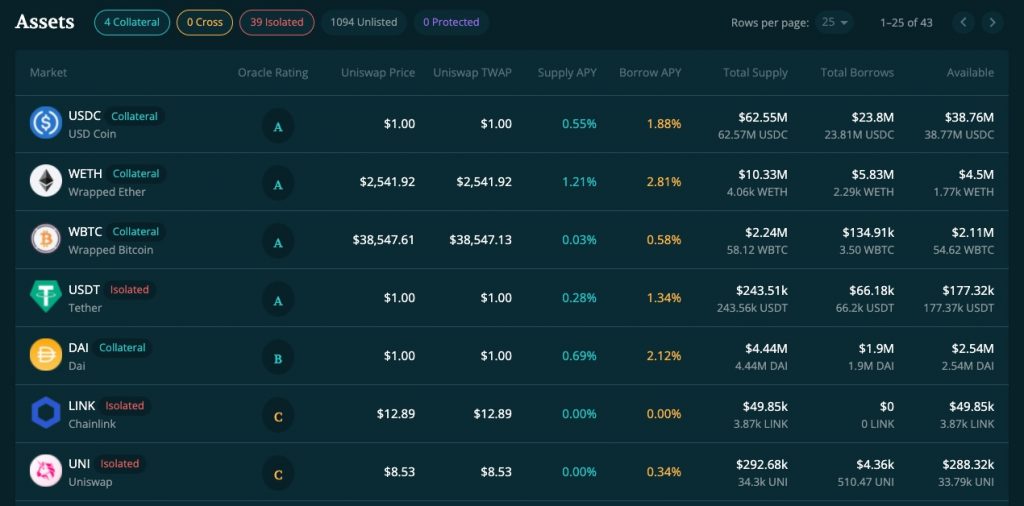This screenshot has height=506, width=1024.
Task: Click WBTC TWAP value $38,547.13
Action: (481, 240)
